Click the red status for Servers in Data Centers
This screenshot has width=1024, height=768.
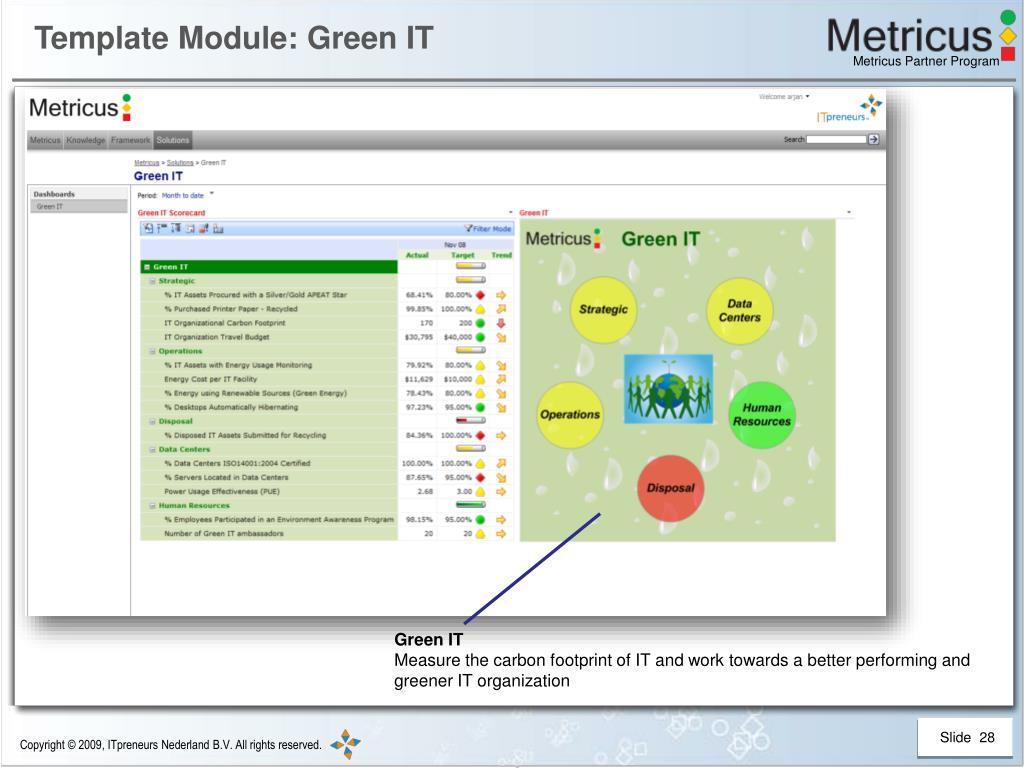pos(480,478)
